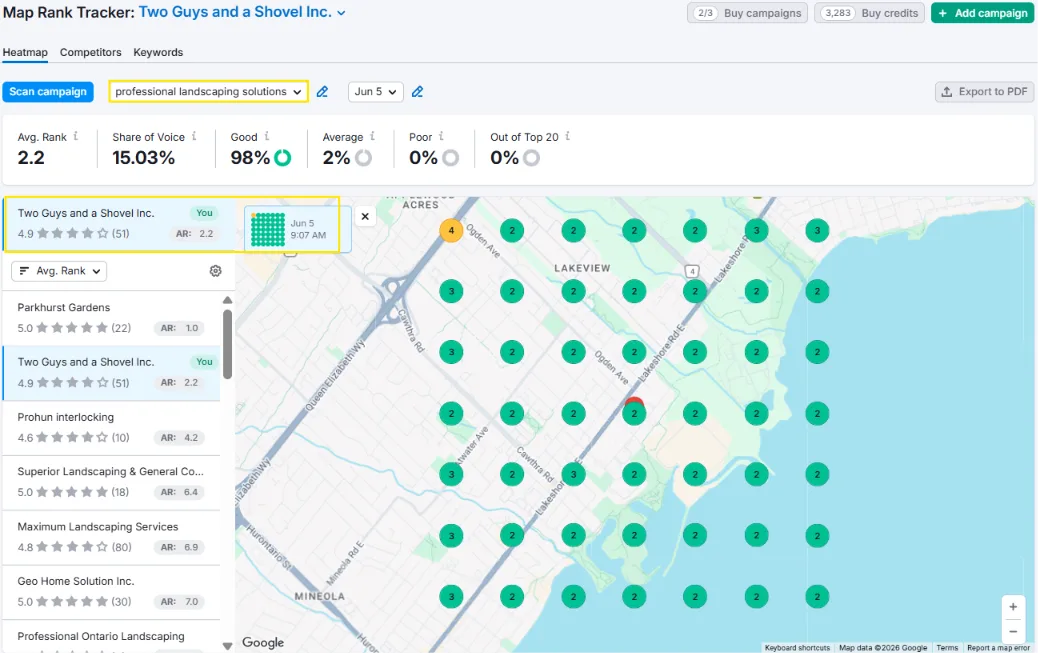Select Superior Landscaping & General Co... row
Image resolution: width=1038 pixels, height=653 pixels.
tap(111, 482)
